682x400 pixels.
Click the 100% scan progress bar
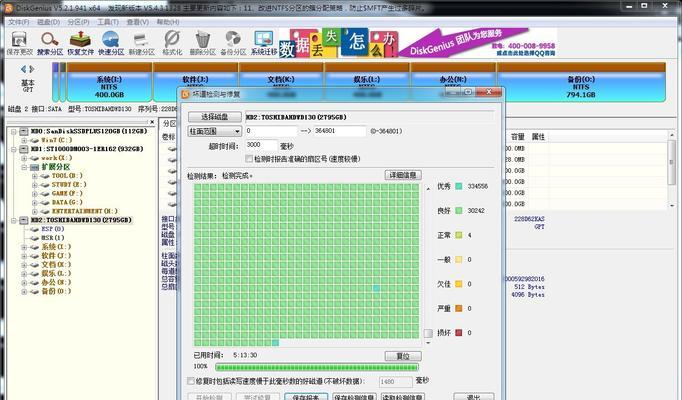coord(317,367)
